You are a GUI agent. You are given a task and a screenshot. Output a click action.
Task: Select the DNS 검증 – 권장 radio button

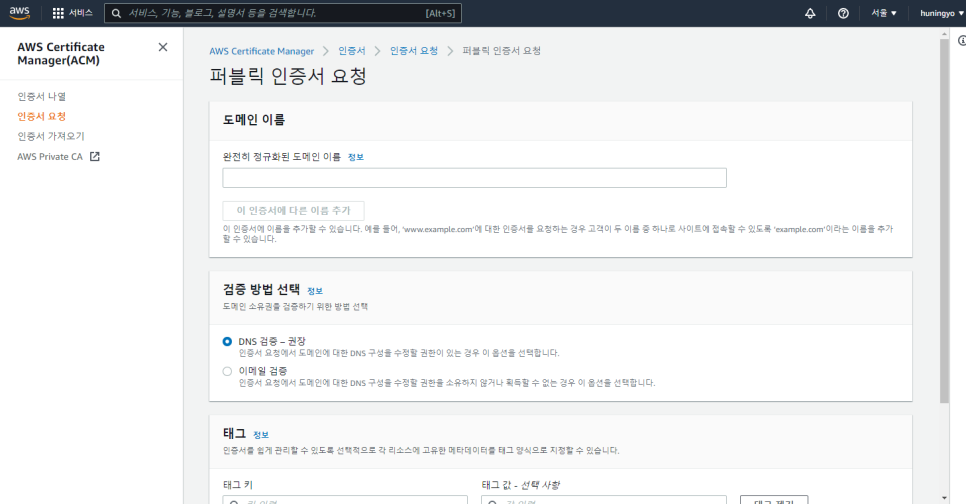pos(227,341)
